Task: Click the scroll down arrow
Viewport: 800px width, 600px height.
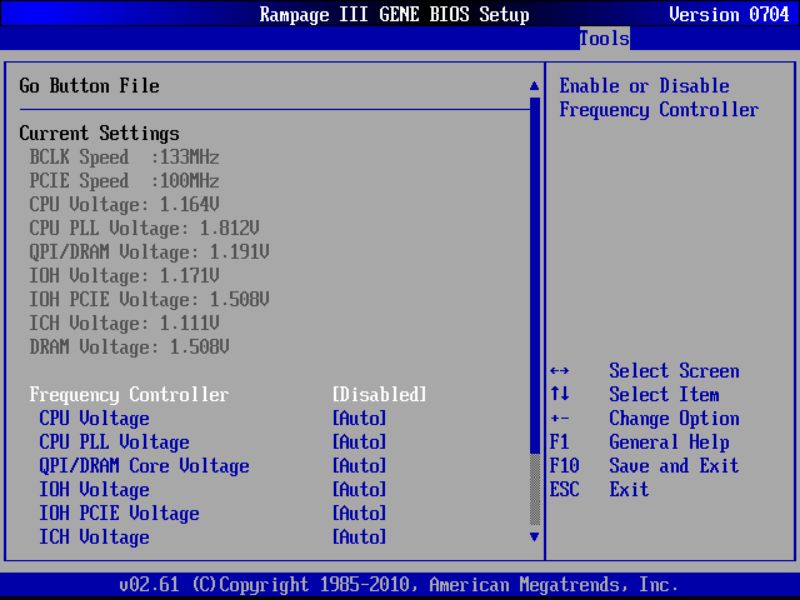Action: tap(534, 537)
